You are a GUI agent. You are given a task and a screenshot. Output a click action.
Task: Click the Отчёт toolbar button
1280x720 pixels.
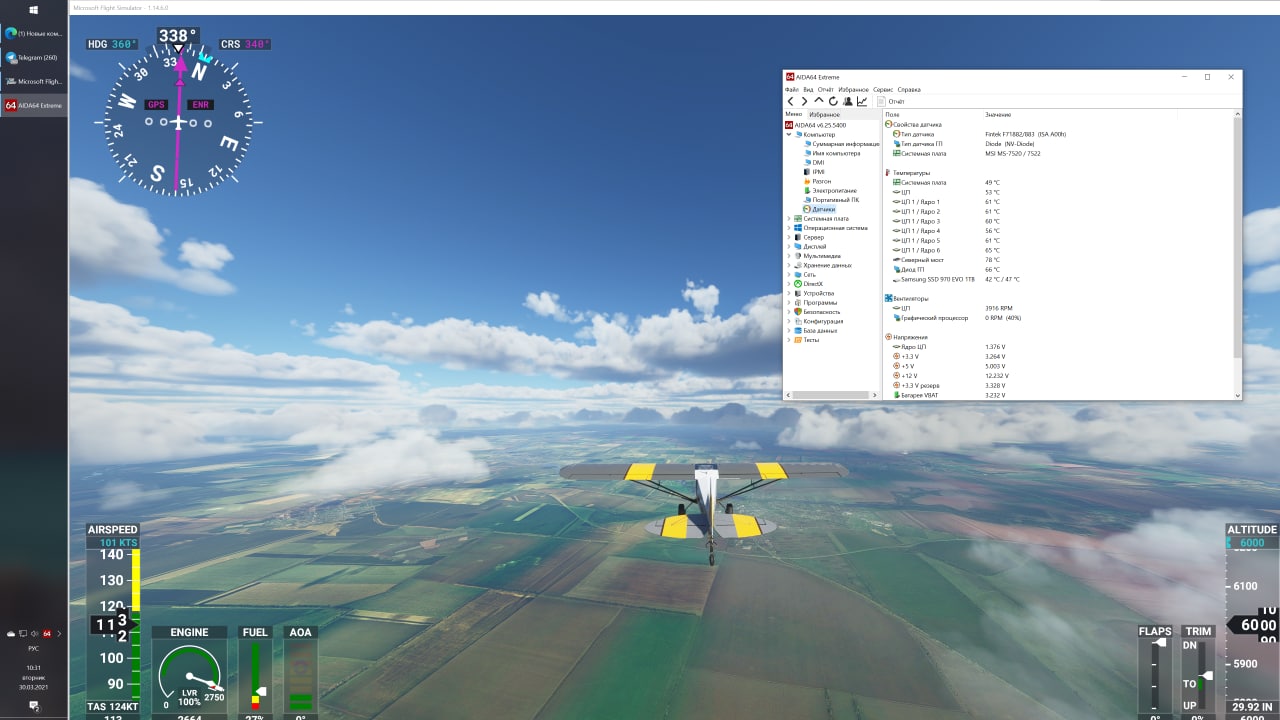click(891, 101)
